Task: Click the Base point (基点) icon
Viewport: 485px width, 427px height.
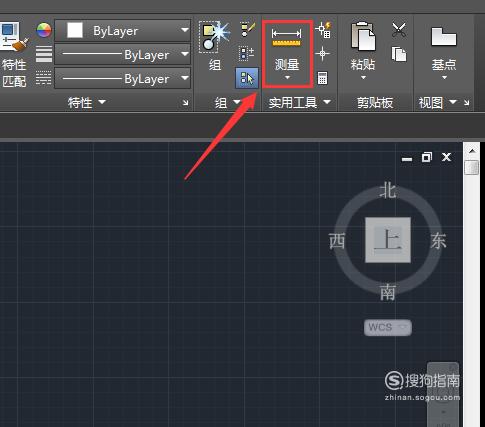Action: (444, 37)
